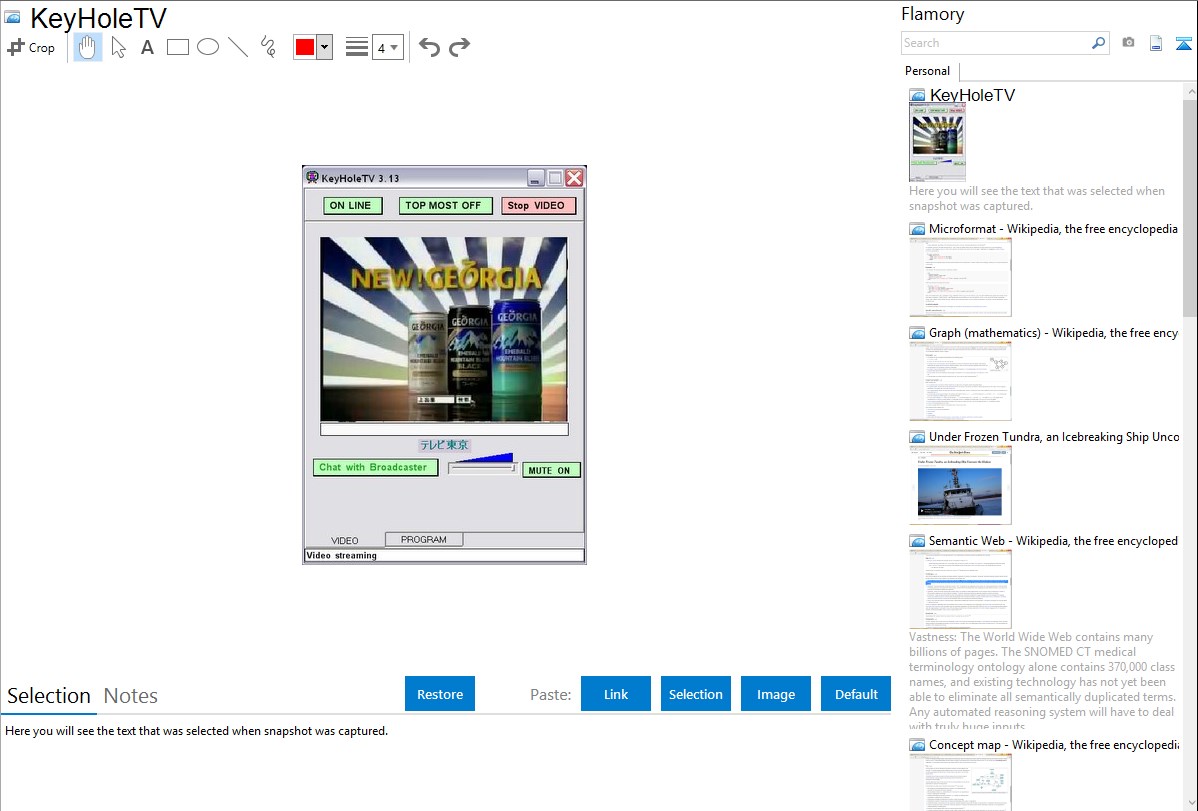Click the snapshot icon beside Semantic Web entry

917,541
